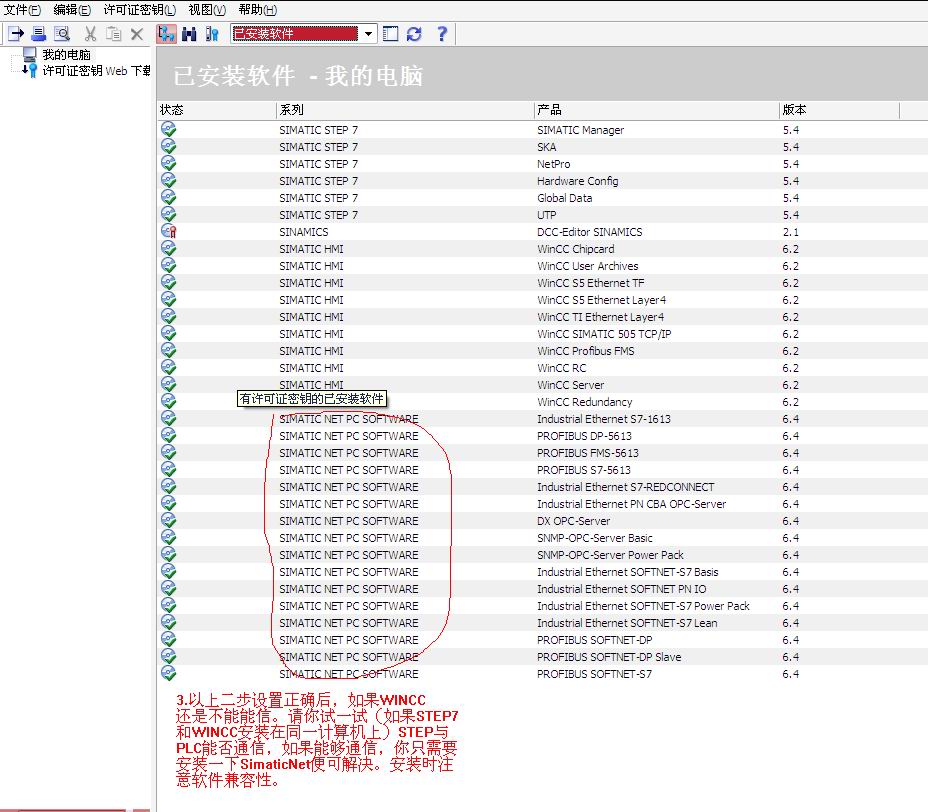The width and height of the screenshot is (928, 812).
Task: Select the SKA product entry
Action: pyautogui.click(x=546, y=147)
